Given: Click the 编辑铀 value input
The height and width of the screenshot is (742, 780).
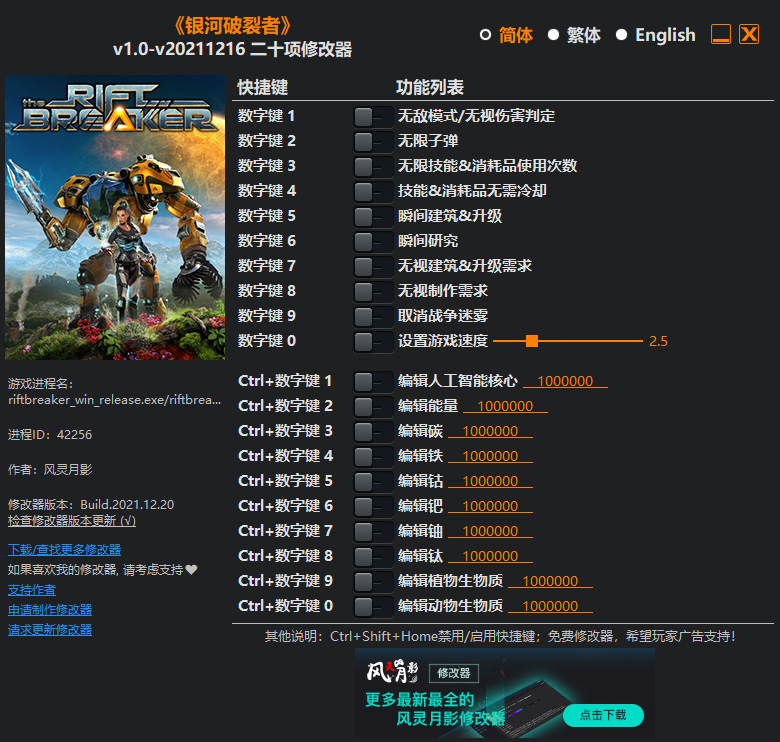Looking at the screenshot, I should tap(490, 531).
